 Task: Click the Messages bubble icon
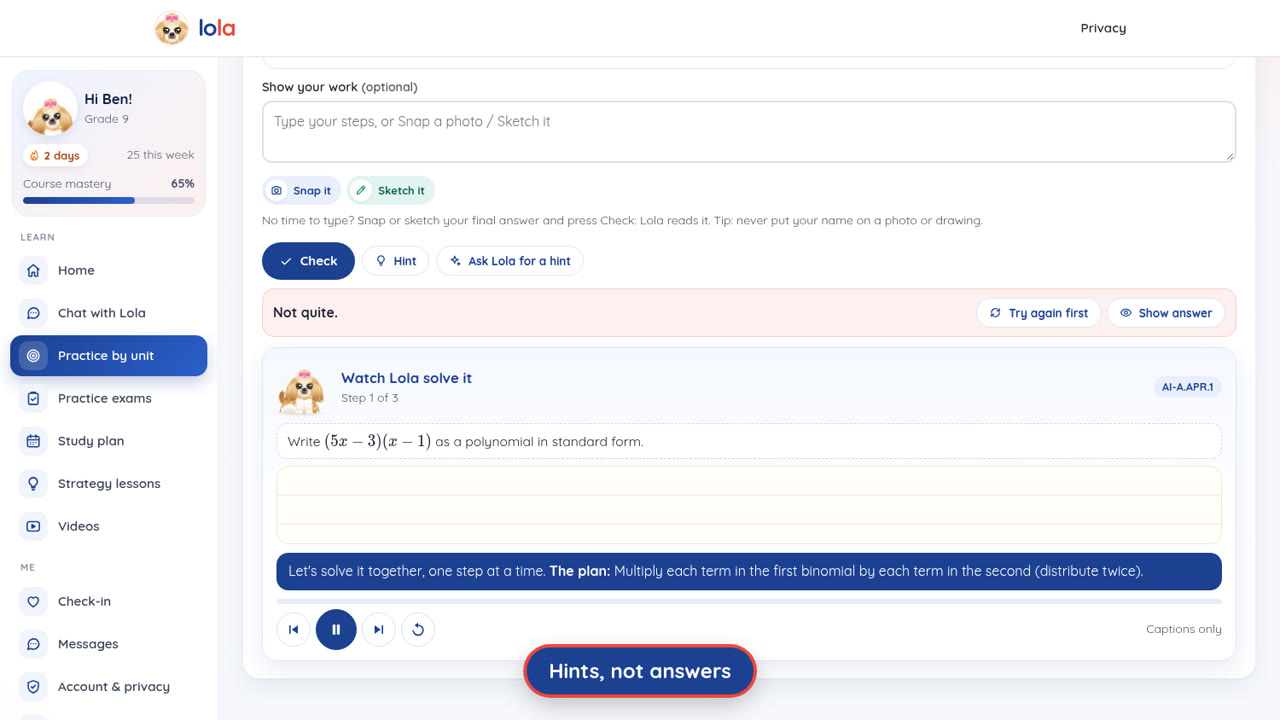pos(33,644)
